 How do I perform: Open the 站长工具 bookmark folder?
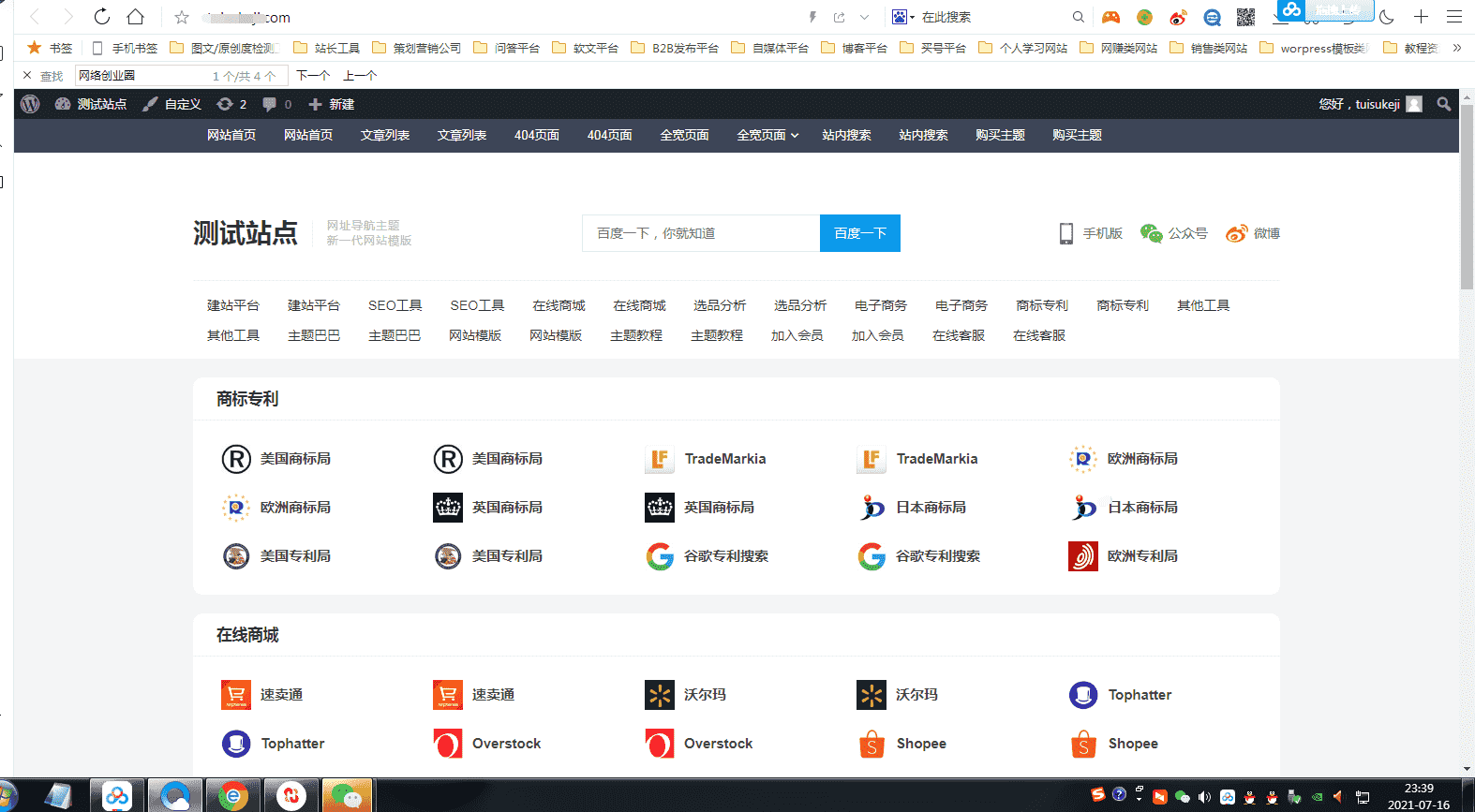pyautogui.click(x=326, y=48)
